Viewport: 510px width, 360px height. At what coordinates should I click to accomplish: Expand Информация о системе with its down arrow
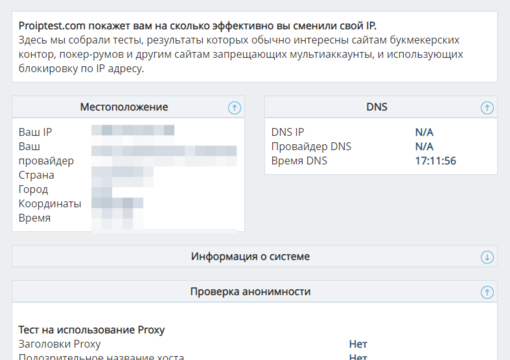coord(487,257)
